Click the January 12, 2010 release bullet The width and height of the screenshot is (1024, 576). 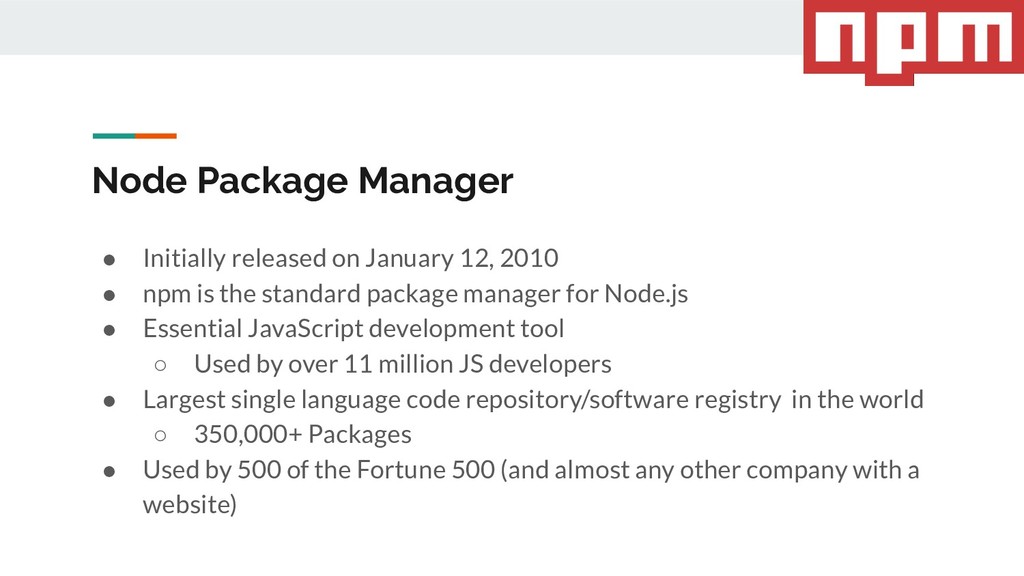click(x=351, y=259)
